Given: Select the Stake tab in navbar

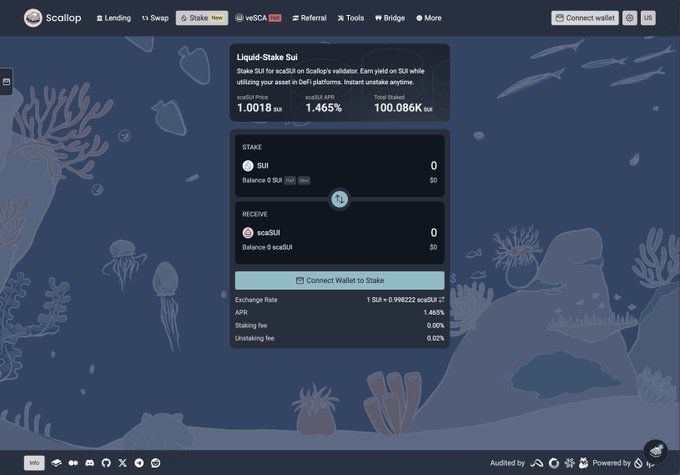Looking at the screenshot, I should tap(202, 18).
